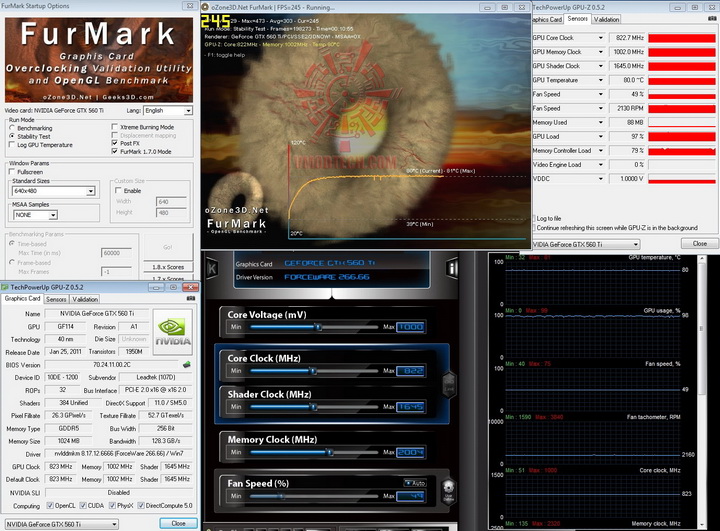The width and height of the screenshot is (720, 531).
Task: Open the GPU Core Clock sensor dropdown
Action: tap(601, 38)
